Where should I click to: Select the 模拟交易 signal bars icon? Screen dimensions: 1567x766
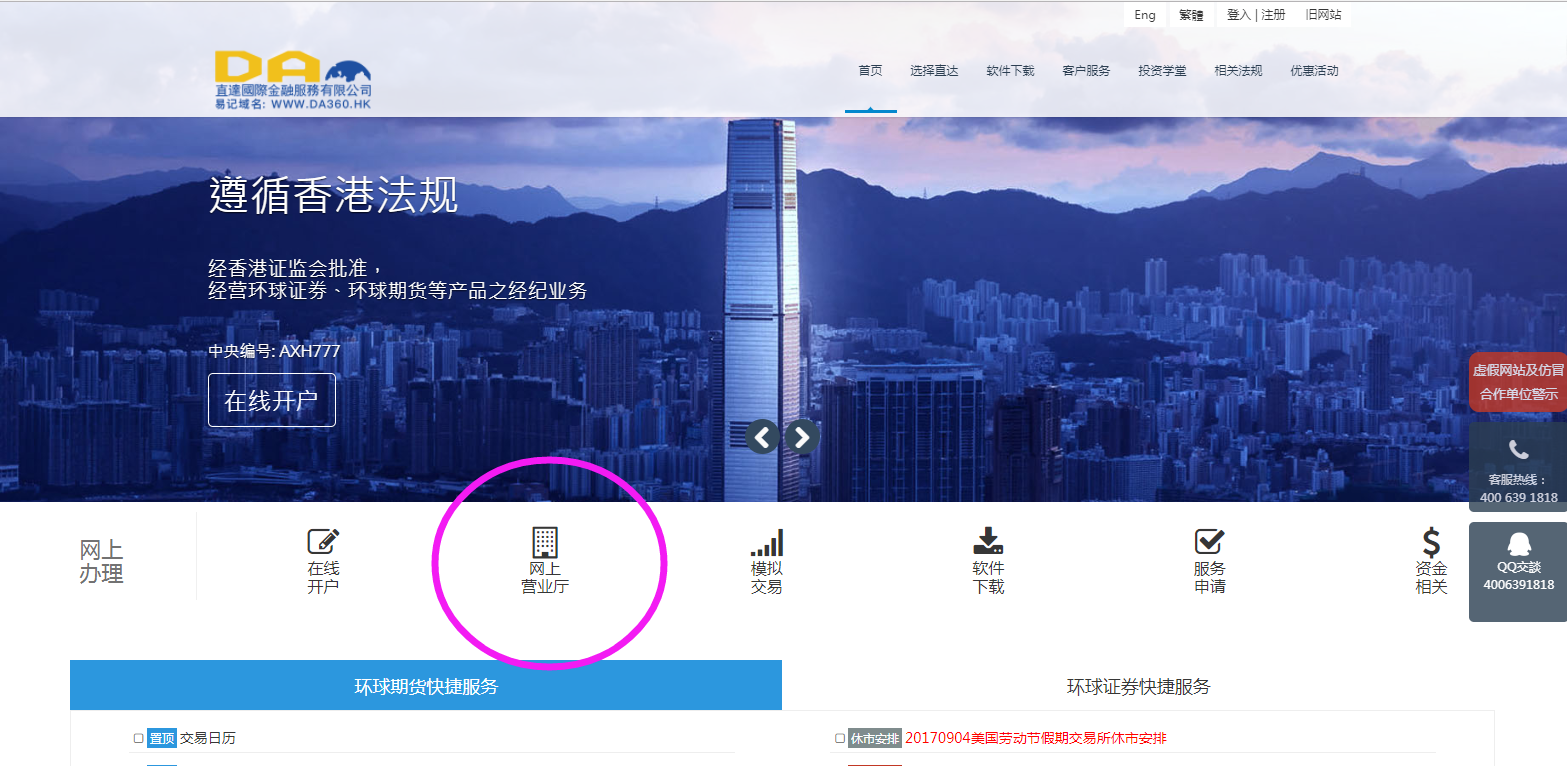(x=767, y=542)
